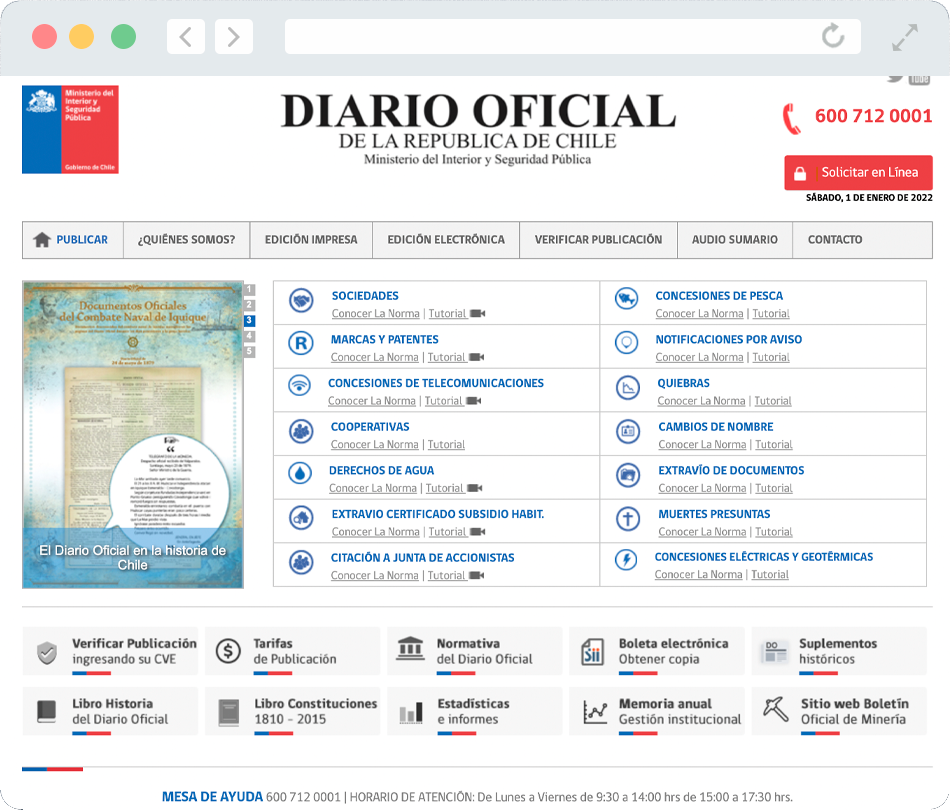Click the Quiebras chart icon
The width and height of the screenshot is (950, 810).
pyautogui.click(x=628, y=388)
